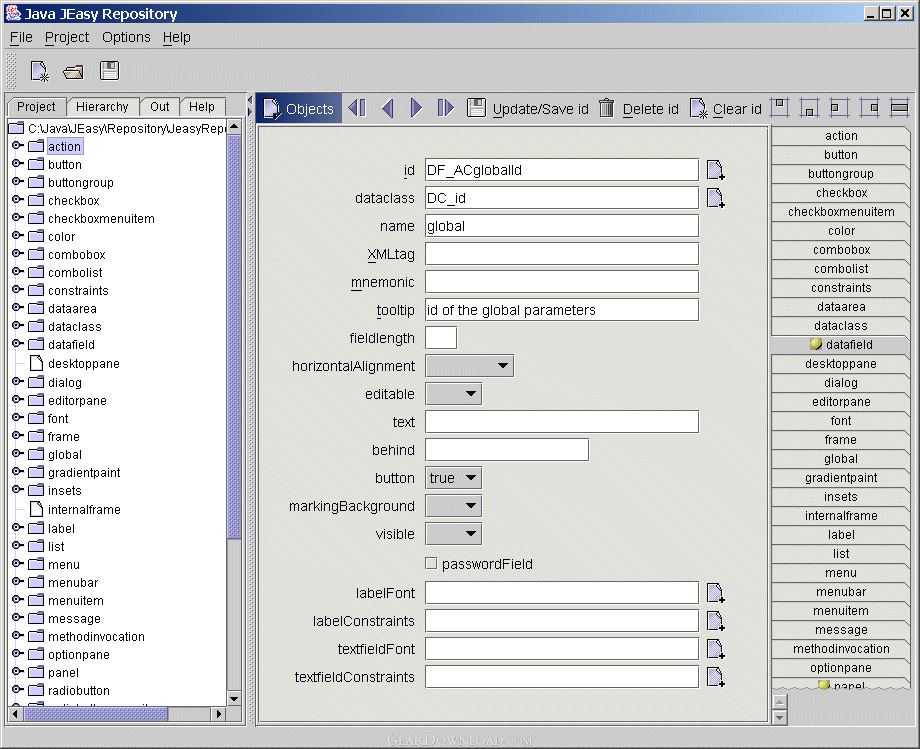Switch to the Hierarchy tab
920x749 pixels.
[102, 107]
